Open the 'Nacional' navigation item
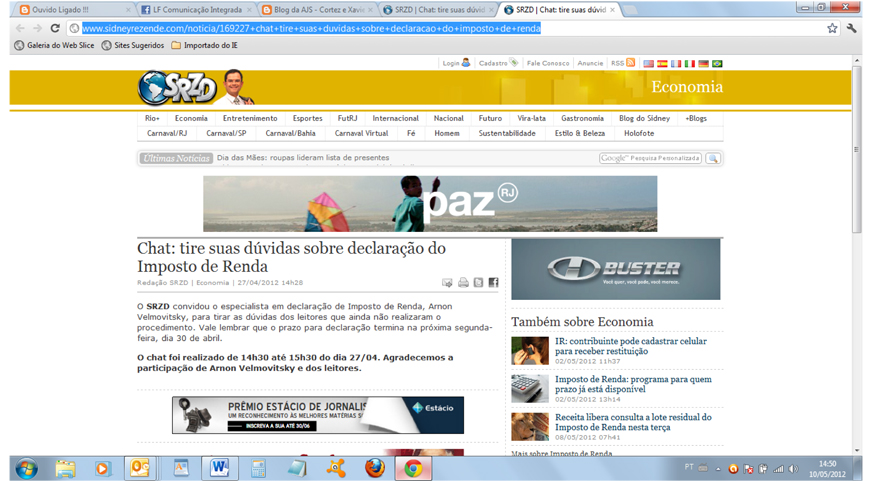The image size is (870, 481). click(x=448, y=118)
